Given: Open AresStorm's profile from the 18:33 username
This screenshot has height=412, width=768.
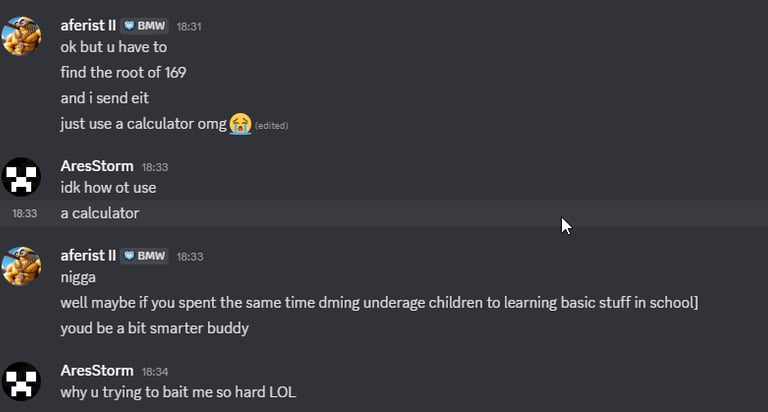Looking at the screenshot, I should pyautogui.click(x=97, y=166).
